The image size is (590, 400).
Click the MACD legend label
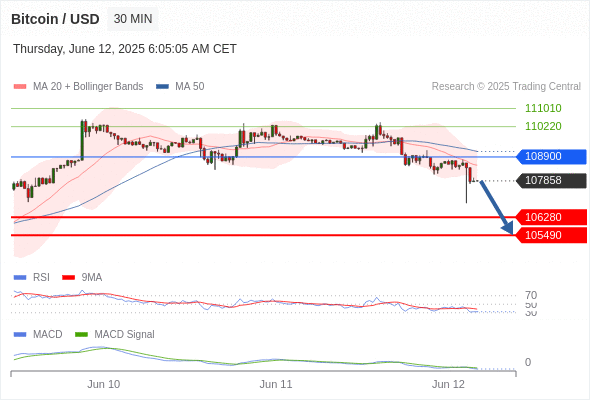[47, 335]
